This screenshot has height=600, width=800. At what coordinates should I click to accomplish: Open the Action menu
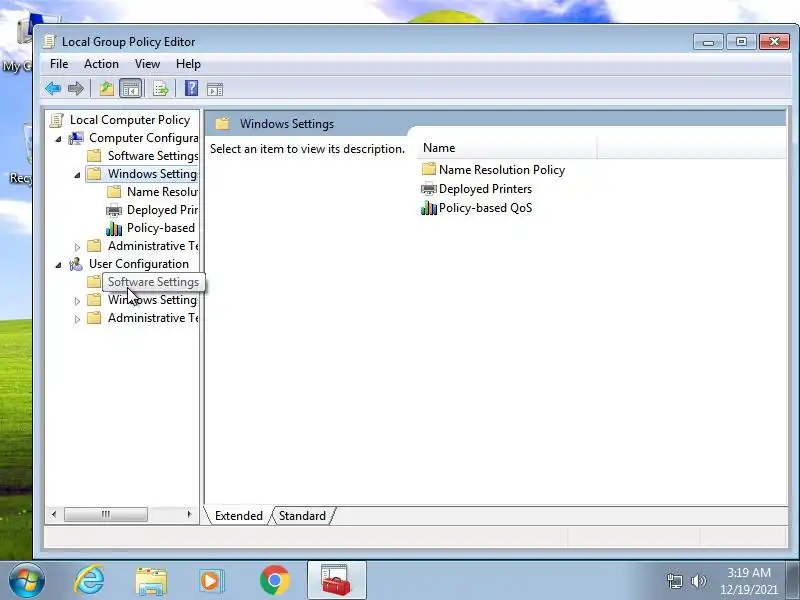coord(101,64)
